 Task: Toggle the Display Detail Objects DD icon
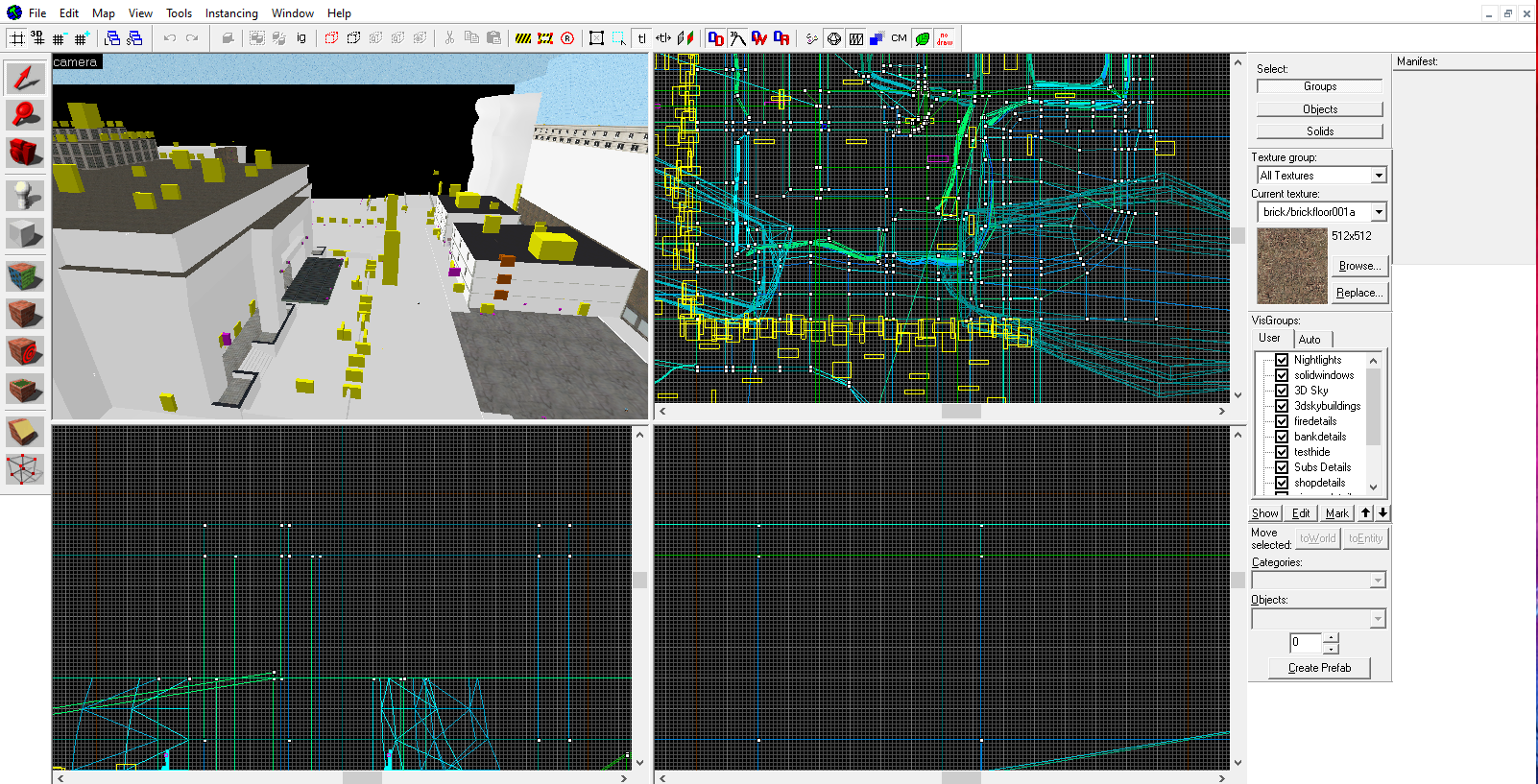[715, 38]
